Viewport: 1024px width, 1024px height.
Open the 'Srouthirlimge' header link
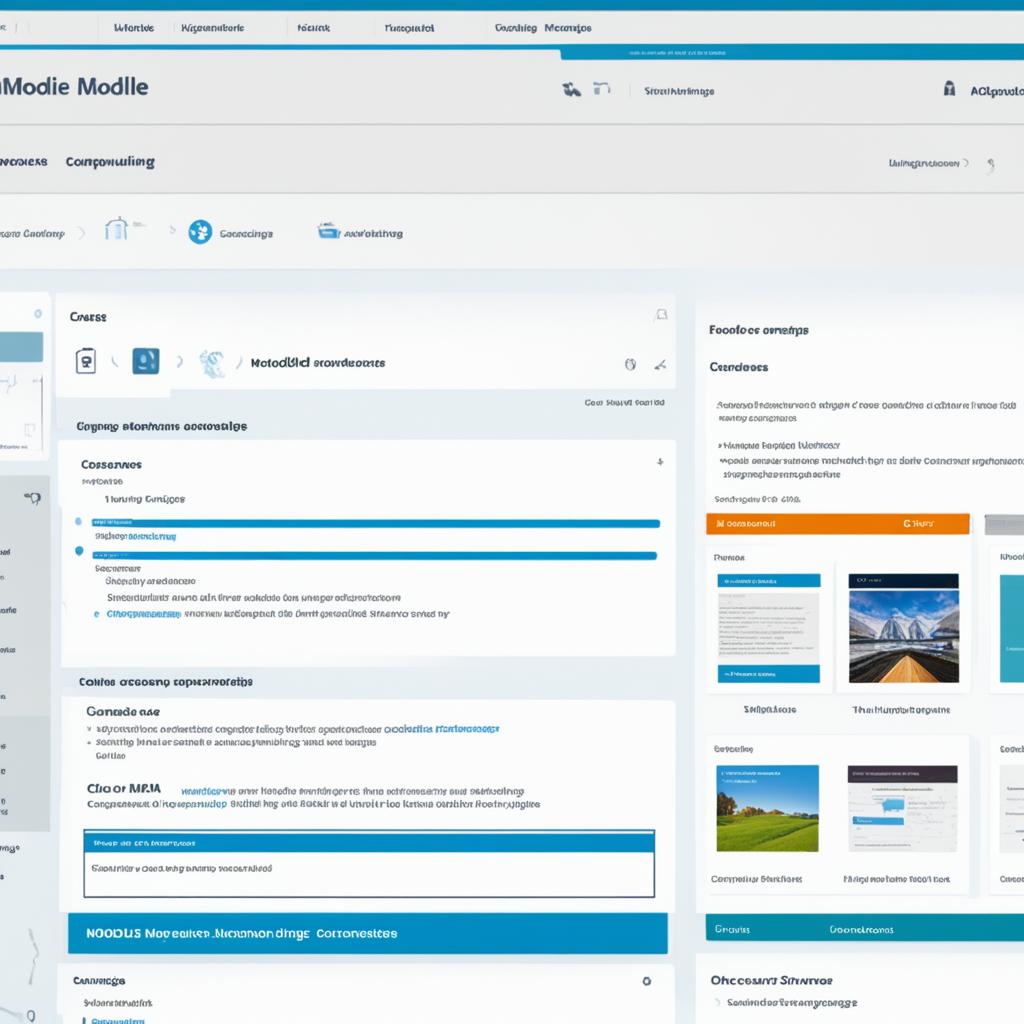pyautogui.click(x=679, y=91)
